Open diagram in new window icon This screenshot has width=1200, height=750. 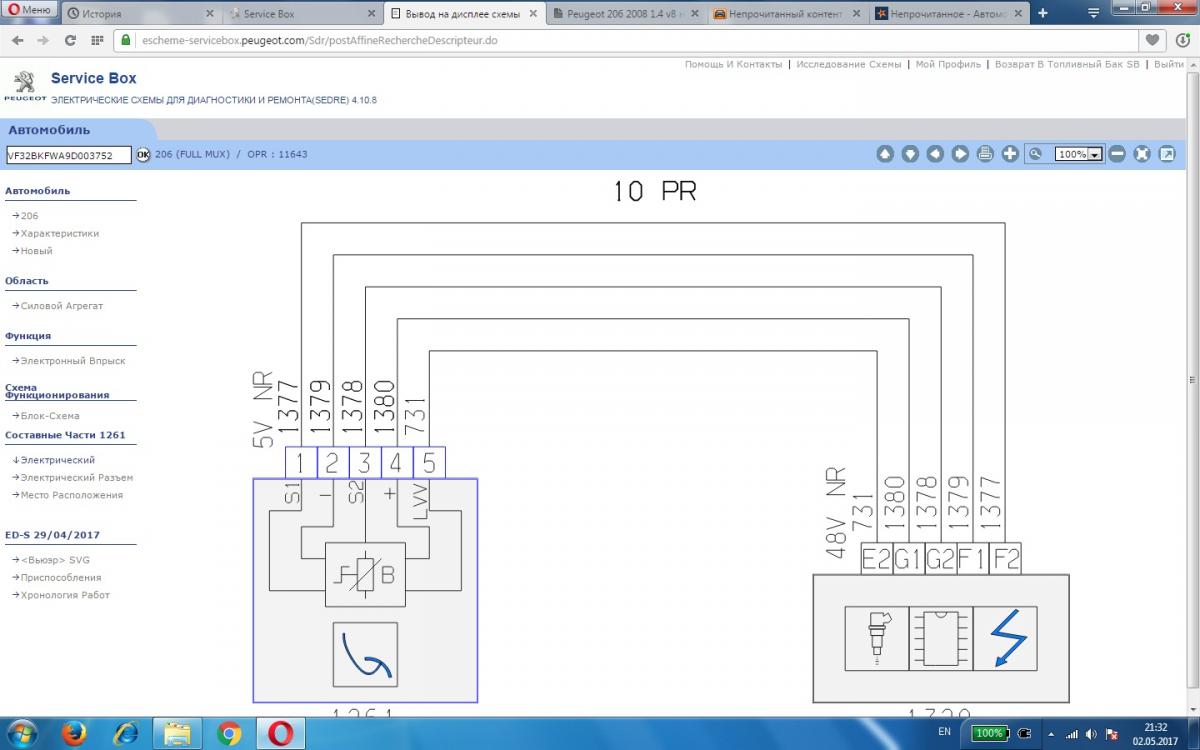tap(1167, 154)
